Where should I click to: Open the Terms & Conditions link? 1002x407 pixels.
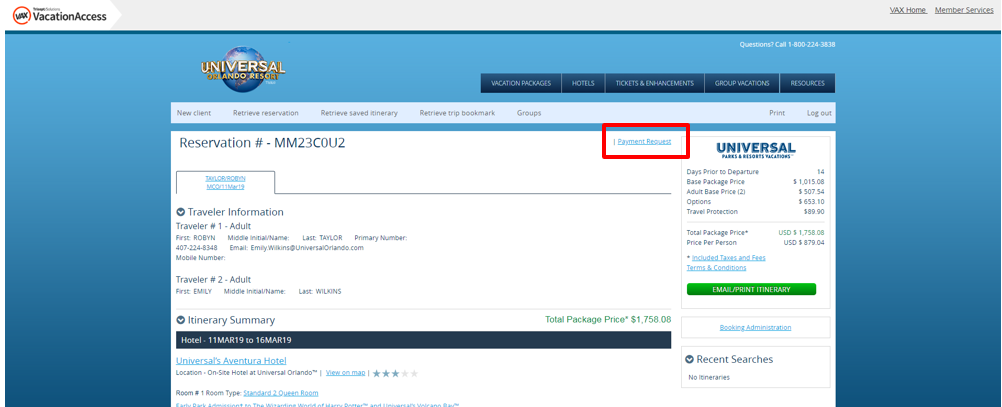point(716,268)
